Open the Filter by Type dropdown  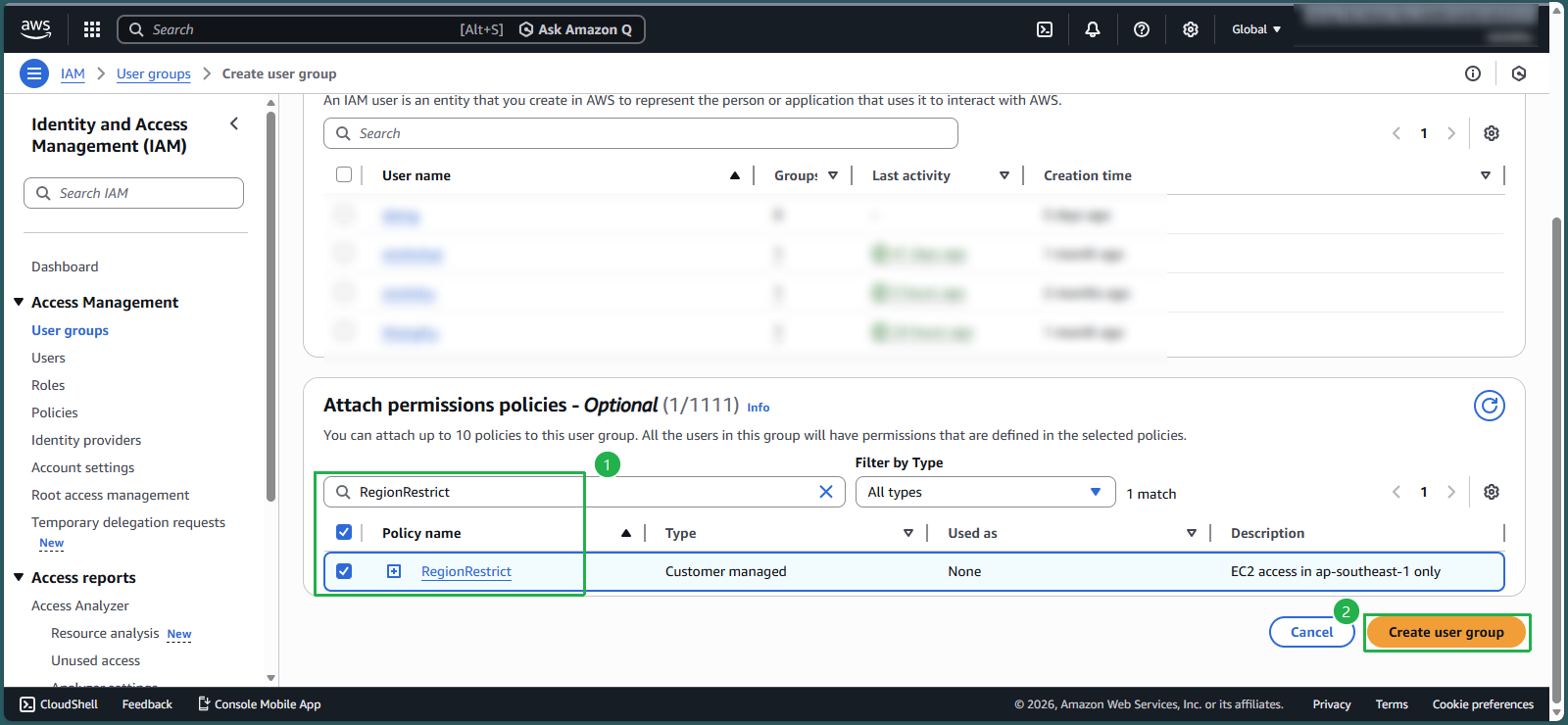(985, 492)
